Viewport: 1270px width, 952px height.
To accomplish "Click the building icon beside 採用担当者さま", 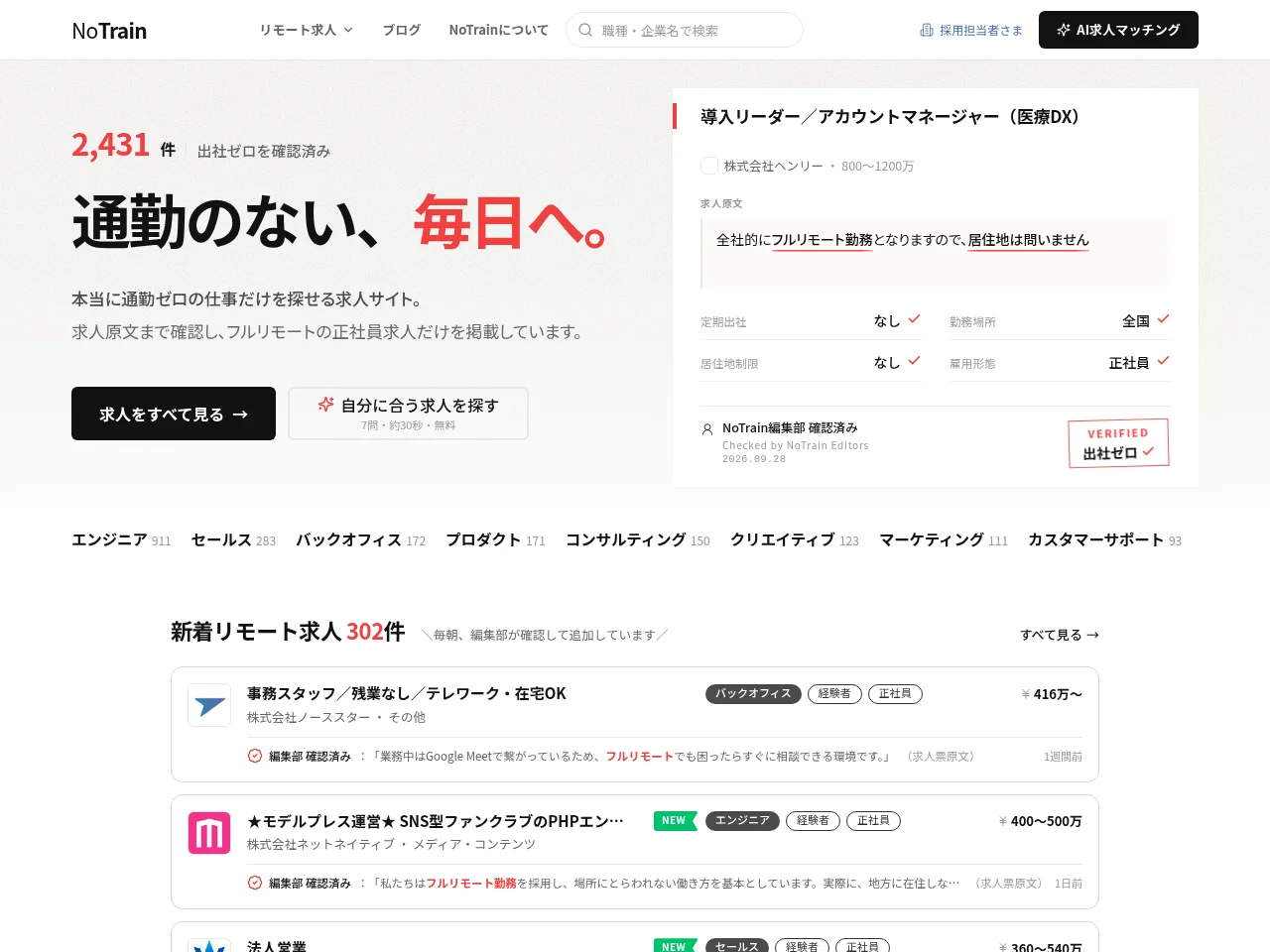I will [x=927, y=31].
